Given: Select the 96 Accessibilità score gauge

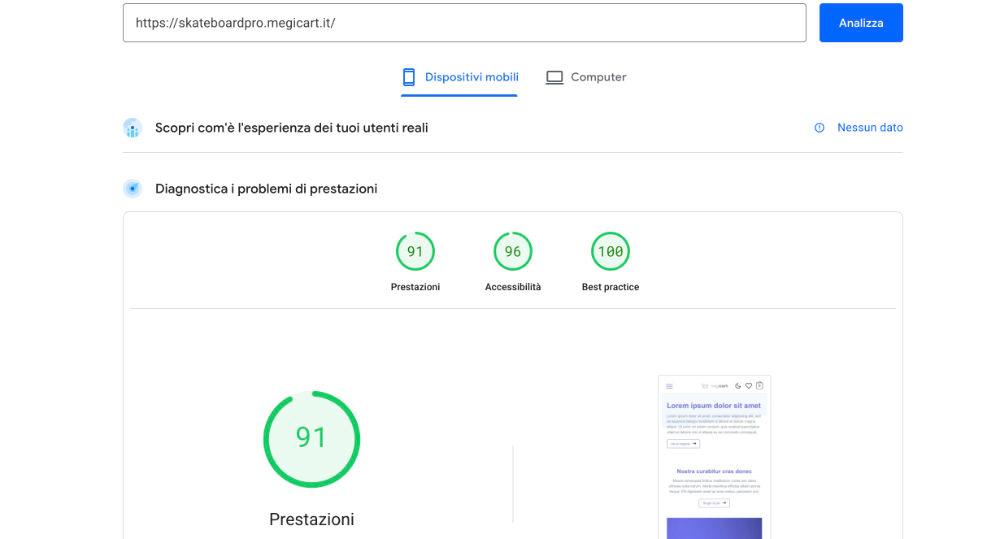Looking at the screenshot, I should tap(513, 251).
